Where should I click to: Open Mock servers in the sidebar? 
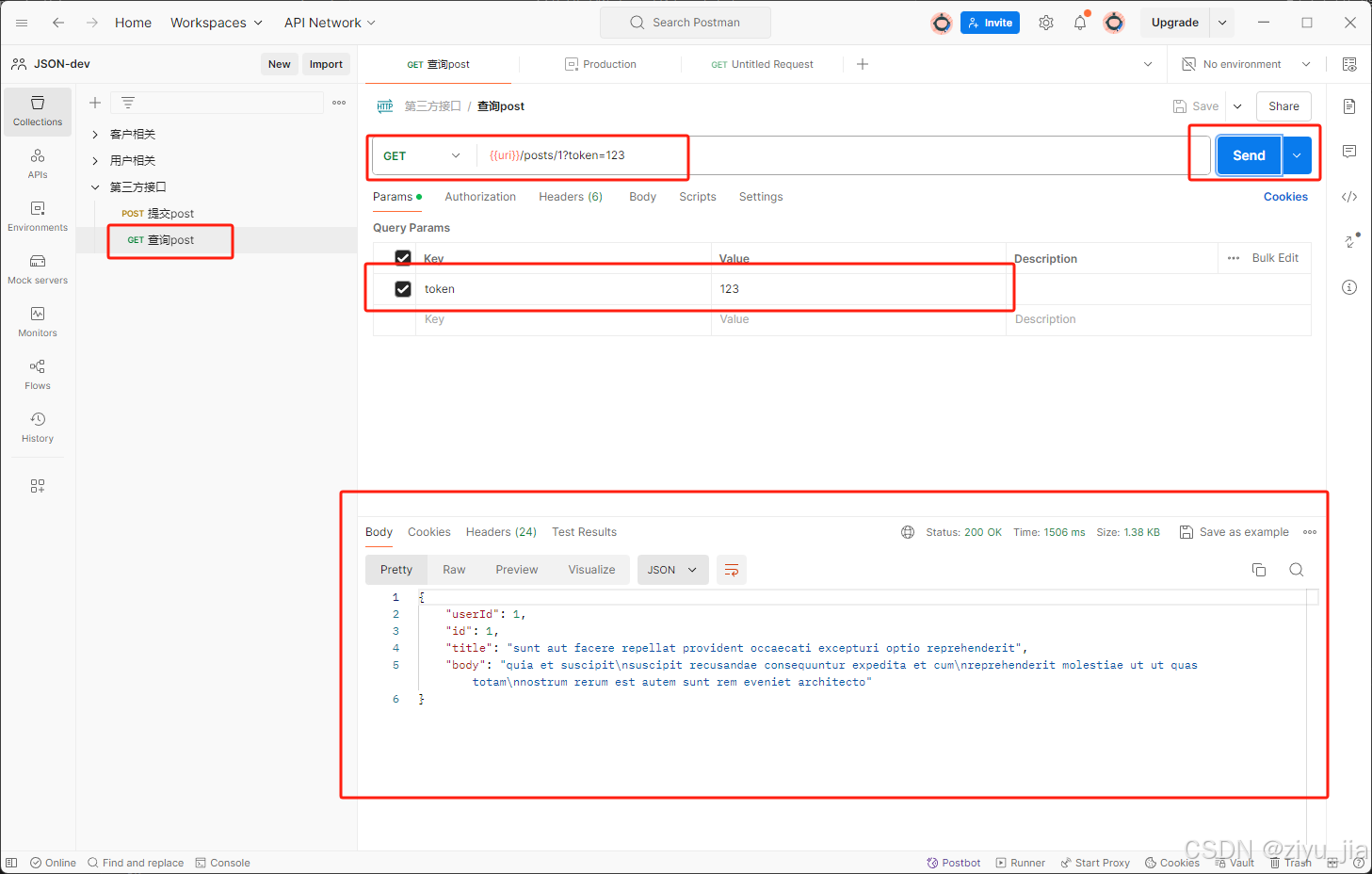pos(38,269)
